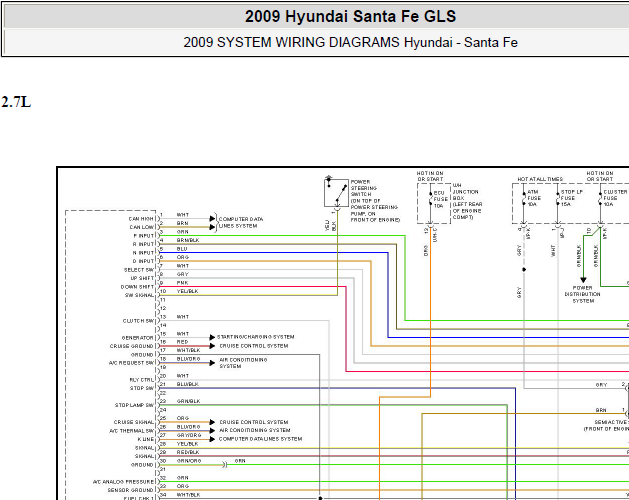This screenshot has width=629, height=500.
Task: Click the 'JUNCTION BOX' location text
Action: pos(465,195)
